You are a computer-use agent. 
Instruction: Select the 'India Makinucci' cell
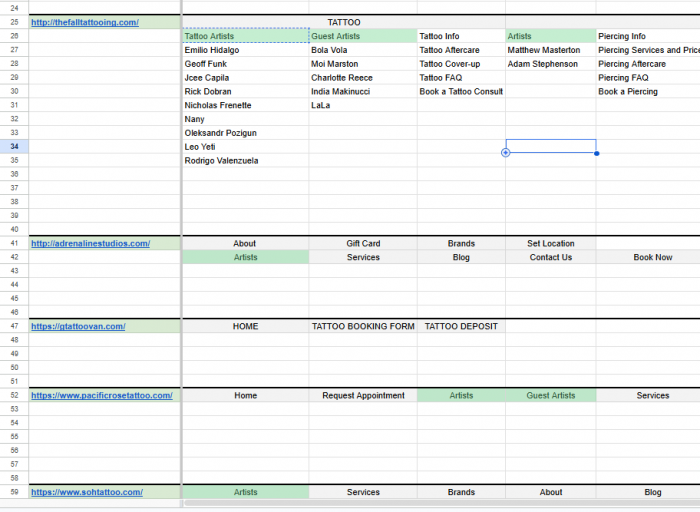363,92
